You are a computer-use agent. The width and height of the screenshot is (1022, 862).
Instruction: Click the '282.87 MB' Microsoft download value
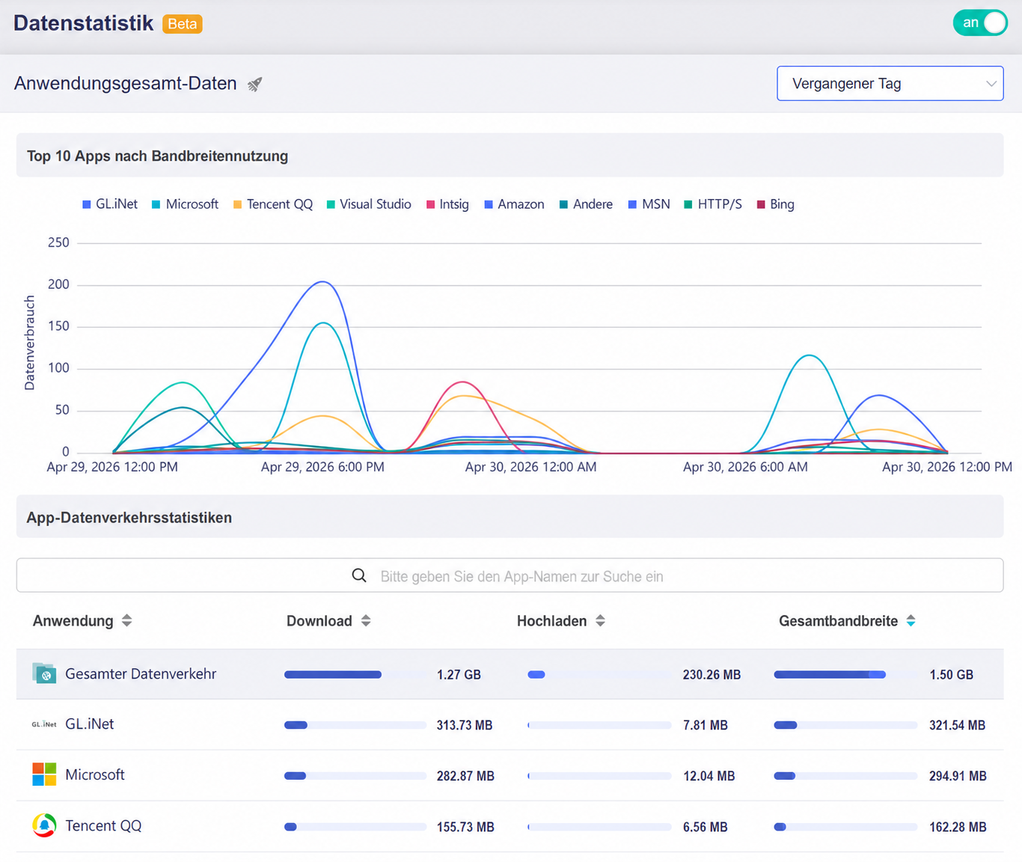click(x=465, y=776)
